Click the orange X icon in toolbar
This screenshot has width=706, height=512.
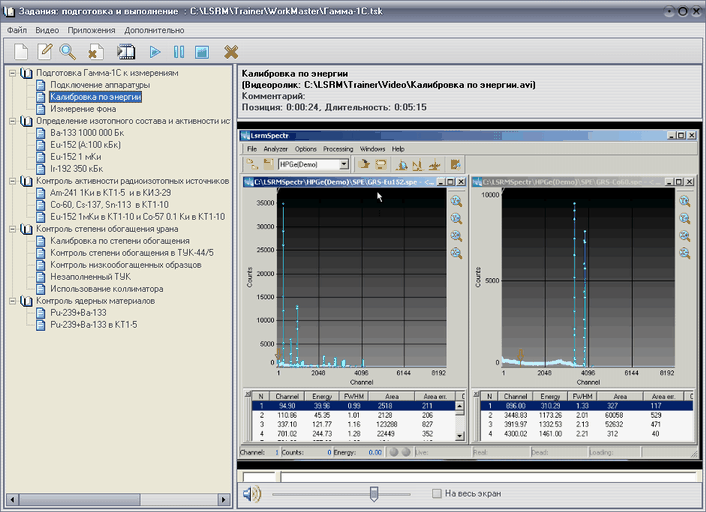click(x=231, y=51)
